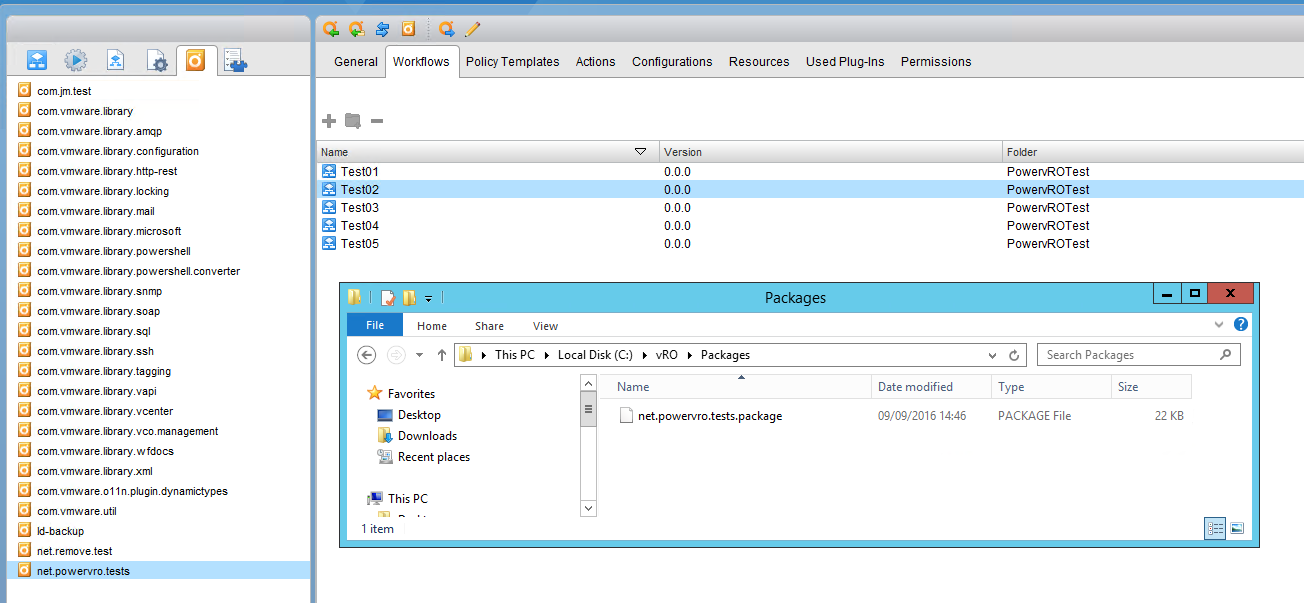The image size is (1304, 603).
Task: Click the refresh icon in Explorer address bar
Action: click(x=1014, y=355)
